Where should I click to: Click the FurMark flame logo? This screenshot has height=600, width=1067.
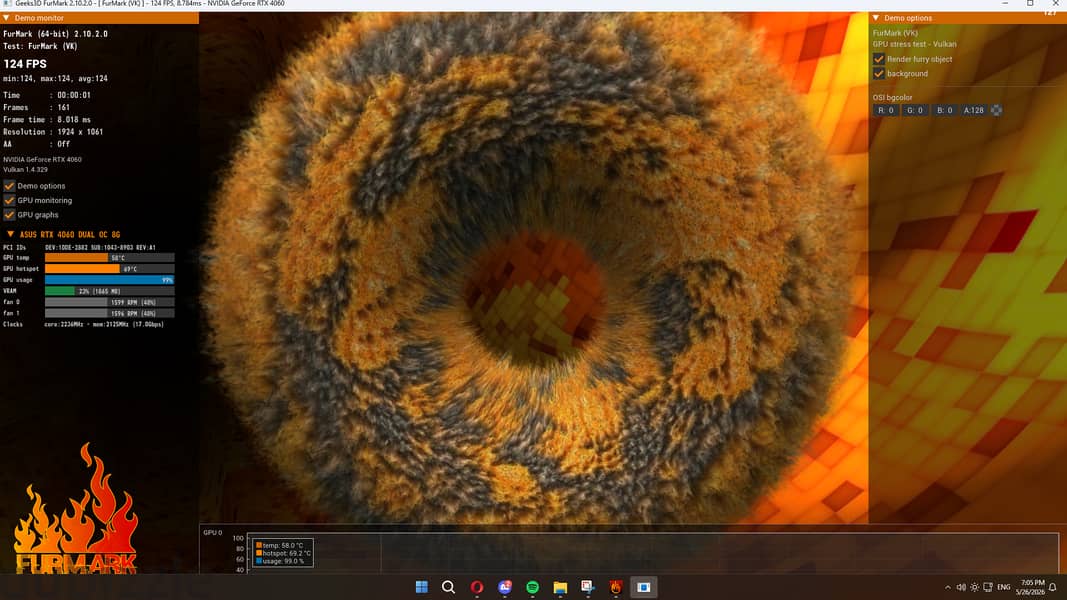(76, 510)
